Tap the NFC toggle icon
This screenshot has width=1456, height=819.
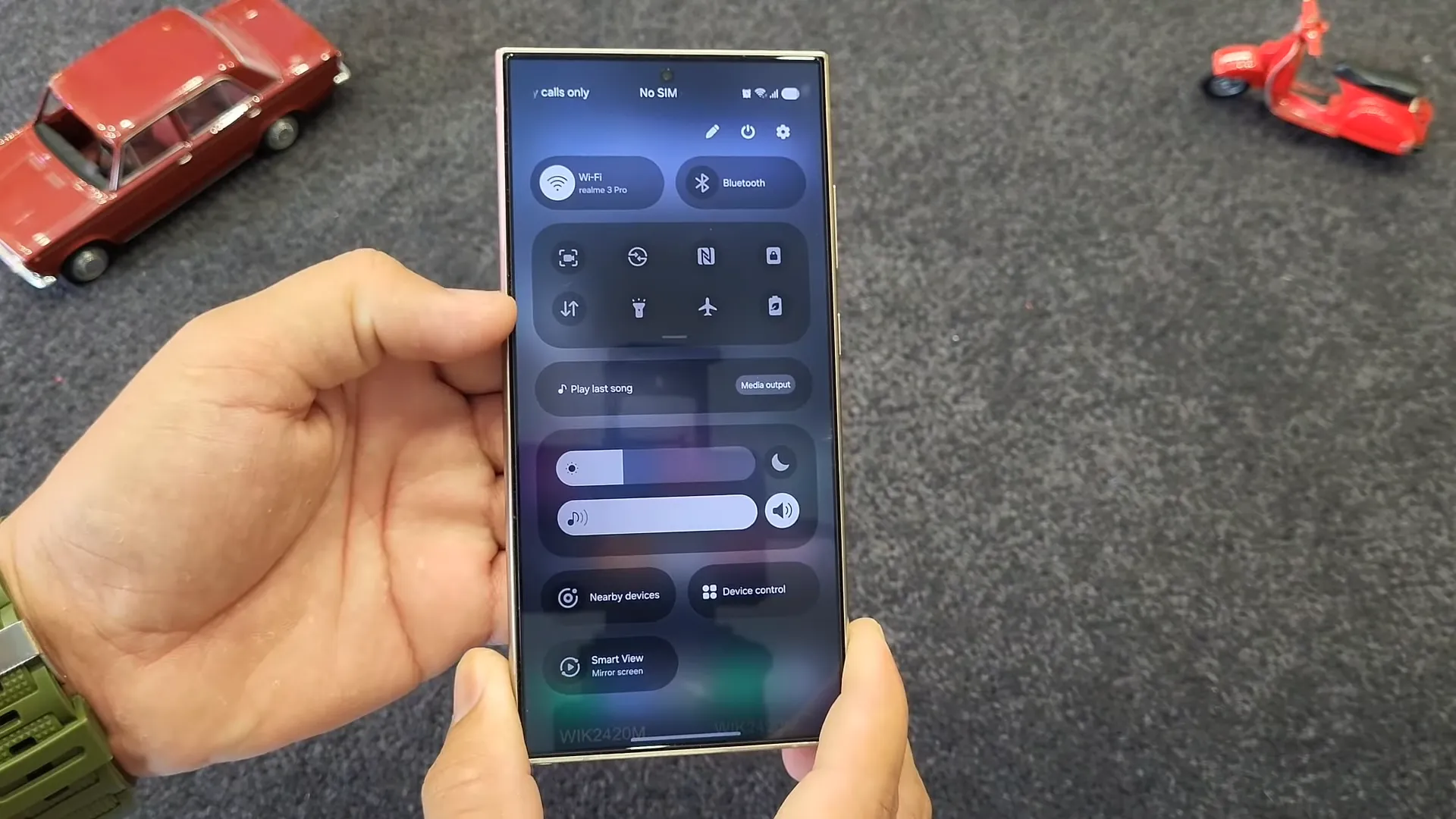point(705,257)
